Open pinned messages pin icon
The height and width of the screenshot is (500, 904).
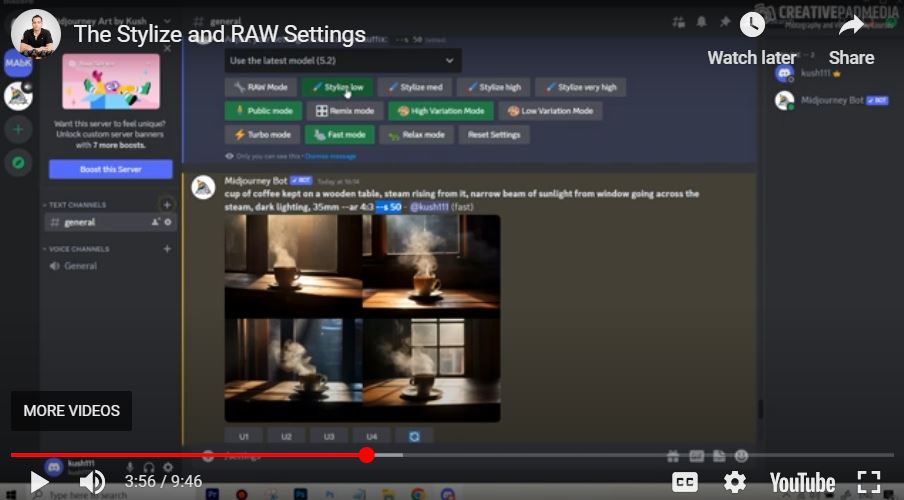point(725,22)
